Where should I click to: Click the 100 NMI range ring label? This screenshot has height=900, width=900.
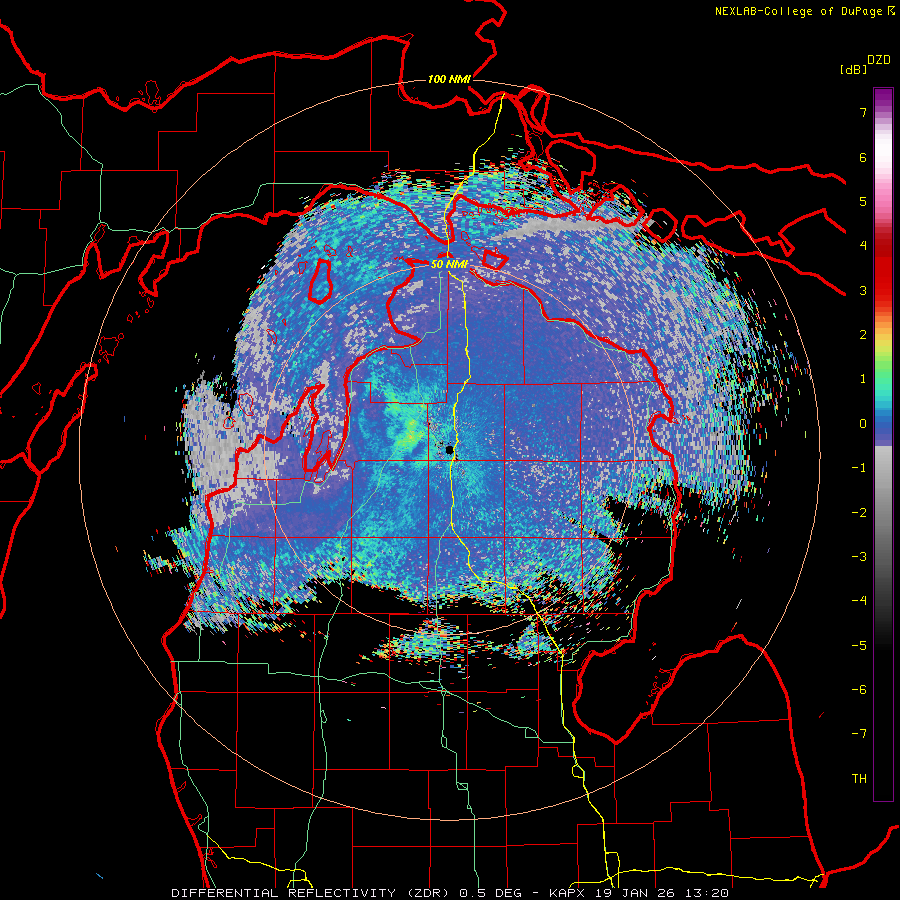449,79
